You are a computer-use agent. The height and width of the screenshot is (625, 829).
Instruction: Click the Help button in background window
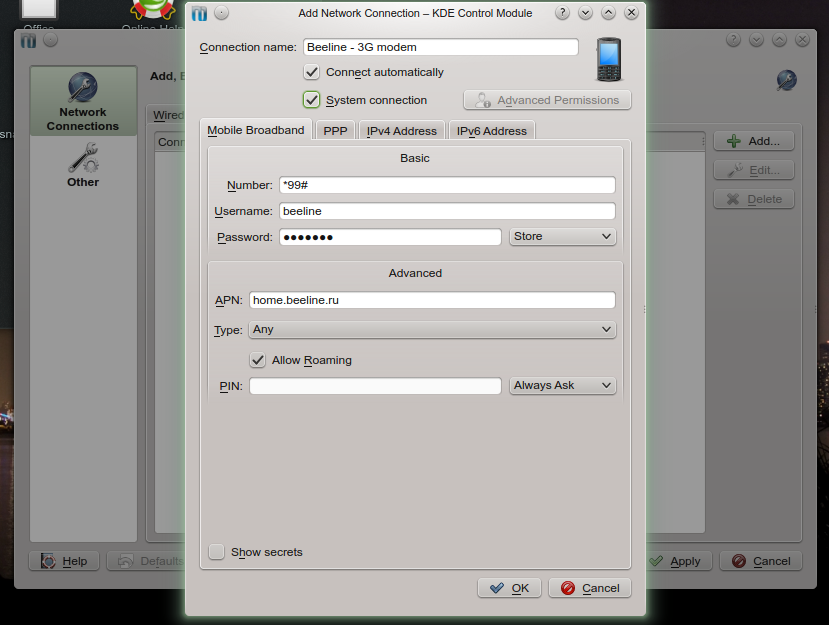[x=64, y=561]
